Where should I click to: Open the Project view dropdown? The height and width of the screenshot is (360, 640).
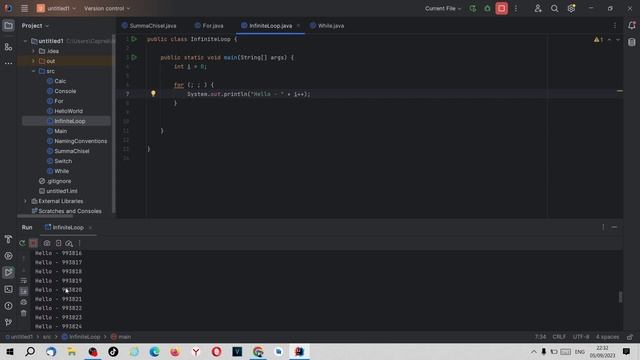tap(35, 26)
